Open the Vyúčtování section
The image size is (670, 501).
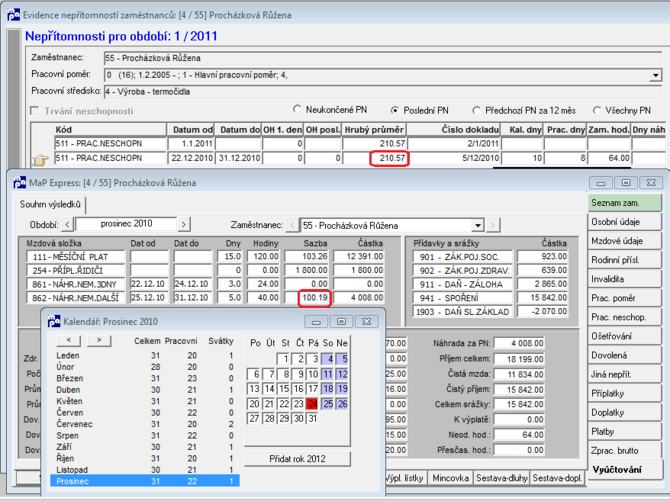click(624, 470)
